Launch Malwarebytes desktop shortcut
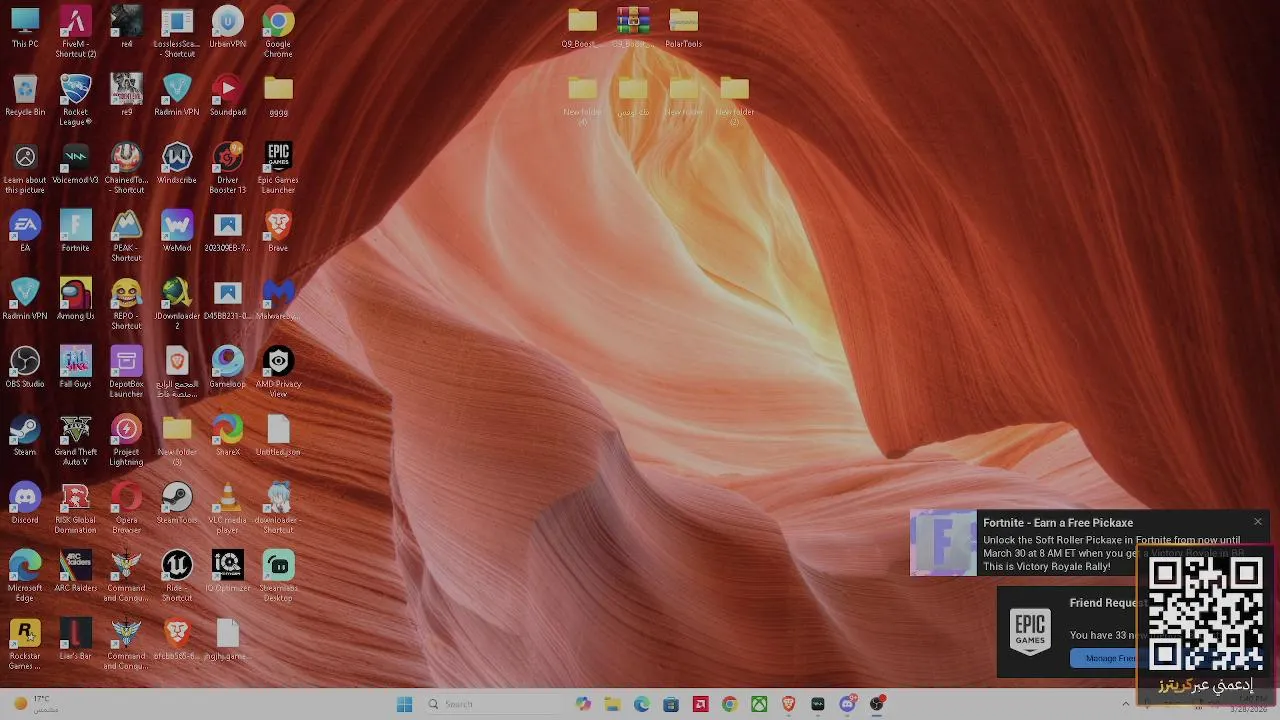 (x=278, y=299)
